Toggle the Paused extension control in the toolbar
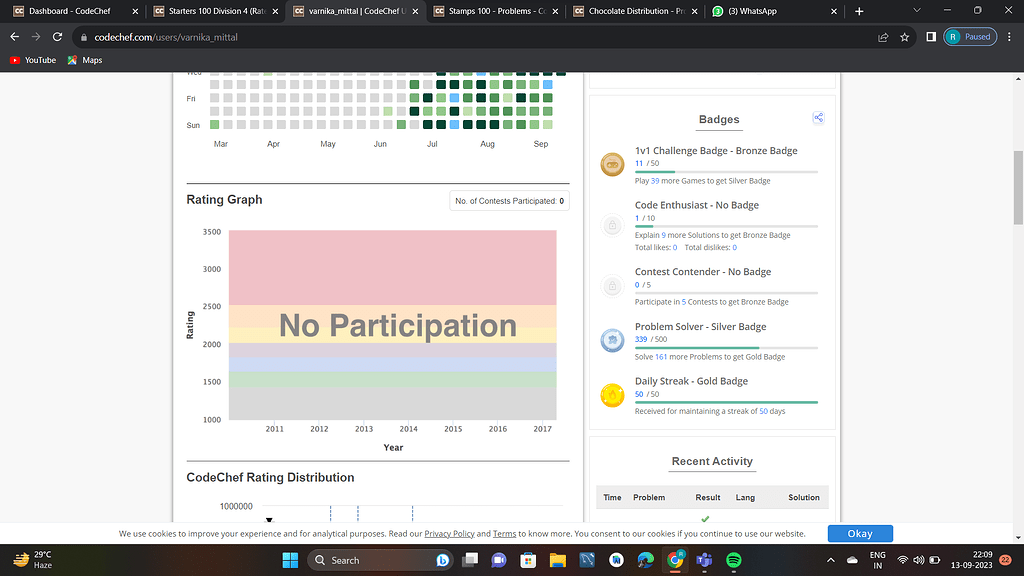 click(x=968, y=36)
